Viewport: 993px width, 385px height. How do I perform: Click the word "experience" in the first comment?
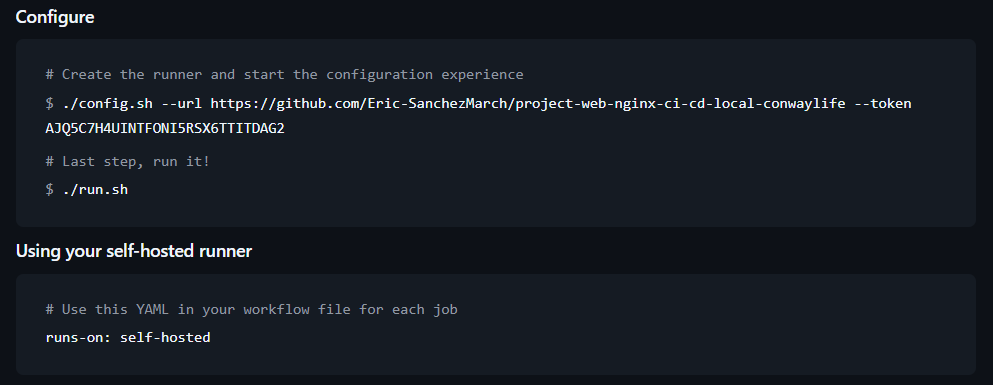(483, 75)
